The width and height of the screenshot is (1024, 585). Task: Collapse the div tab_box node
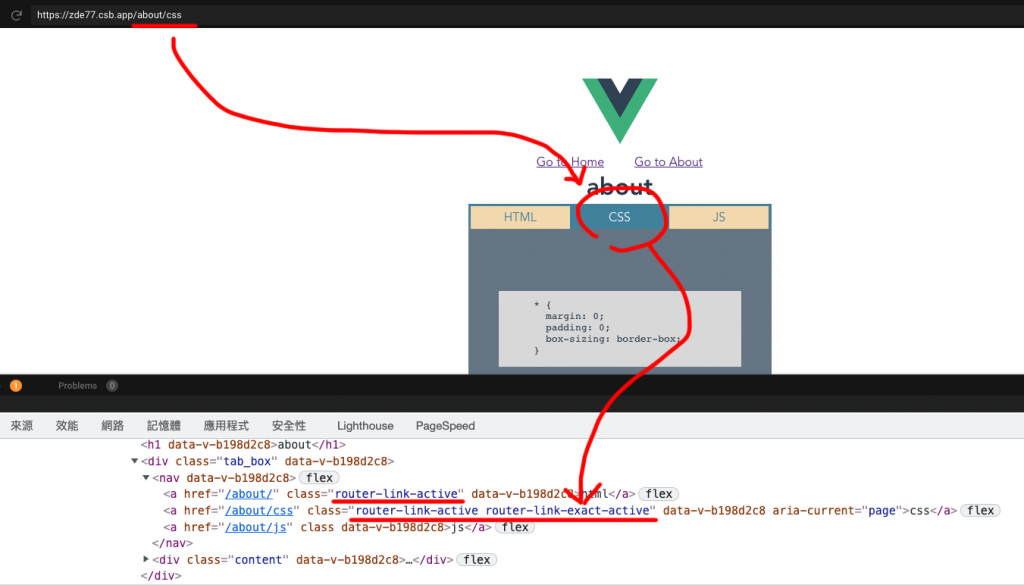click(135, 461)
